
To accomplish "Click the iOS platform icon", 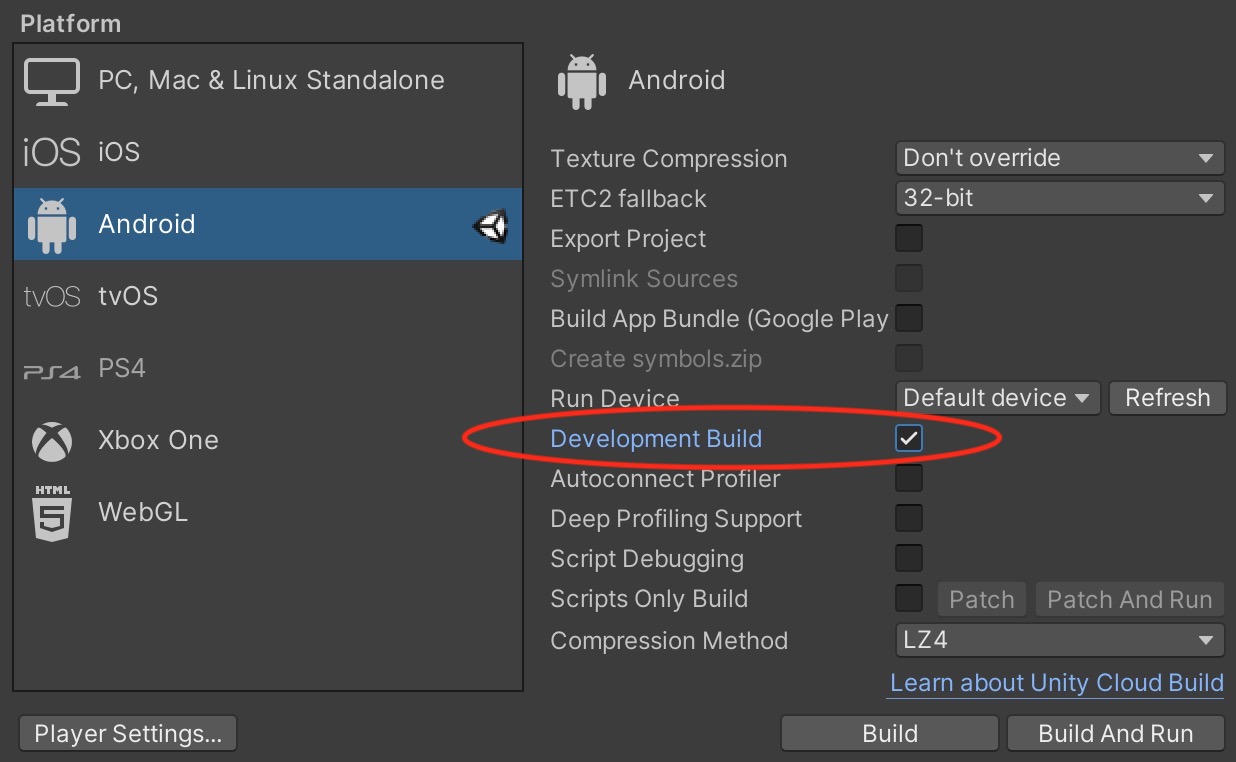I will (51, 152).
